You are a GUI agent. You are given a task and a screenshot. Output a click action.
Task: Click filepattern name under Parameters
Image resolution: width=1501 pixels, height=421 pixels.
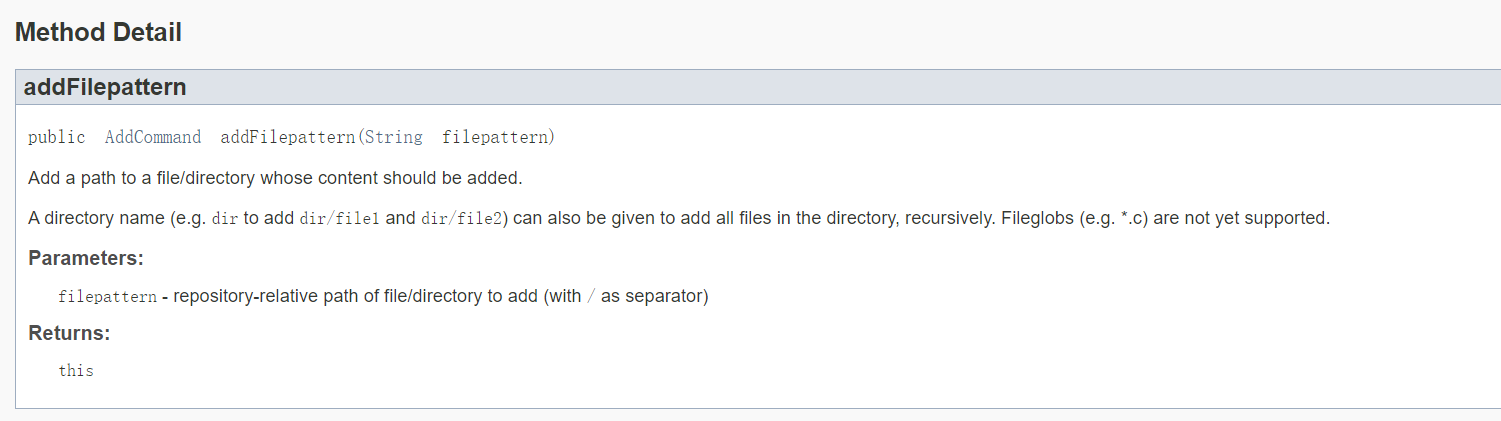(x=107, y=297)
